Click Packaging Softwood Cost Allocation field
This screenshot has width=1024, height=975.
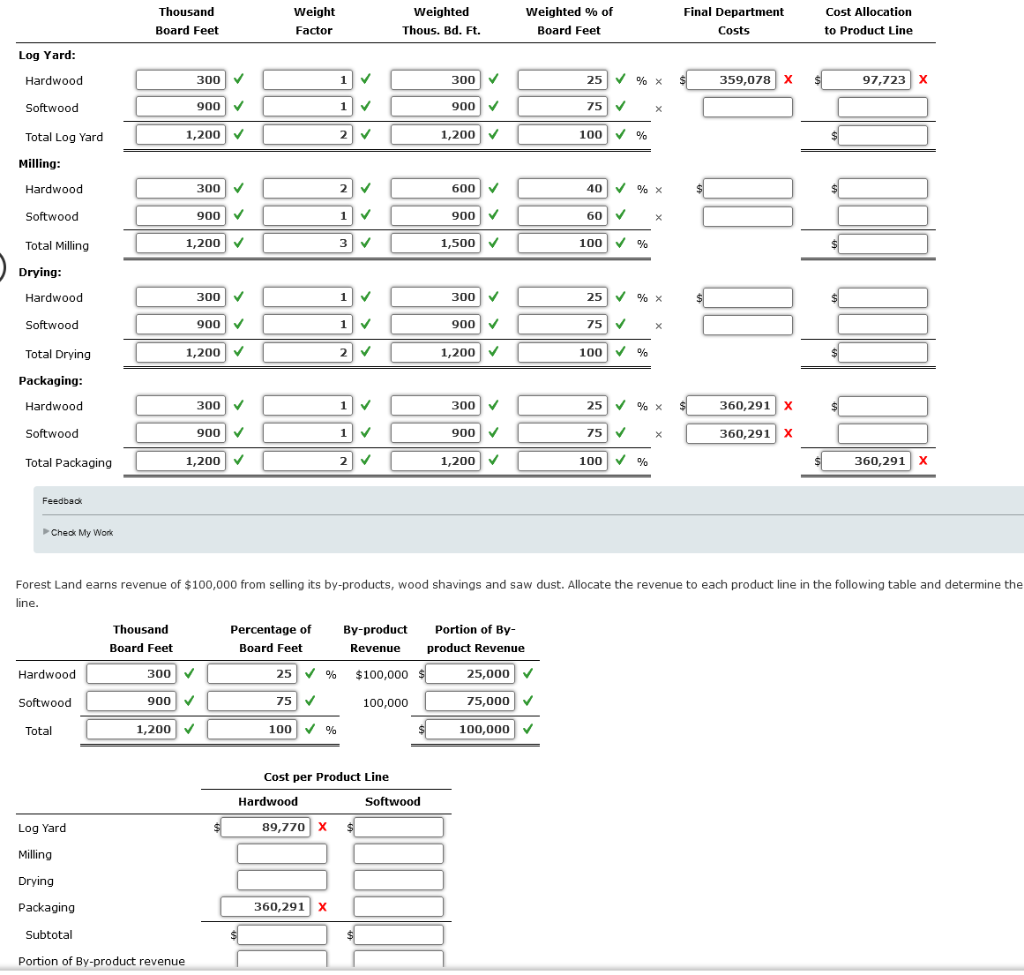pos(883,434)
